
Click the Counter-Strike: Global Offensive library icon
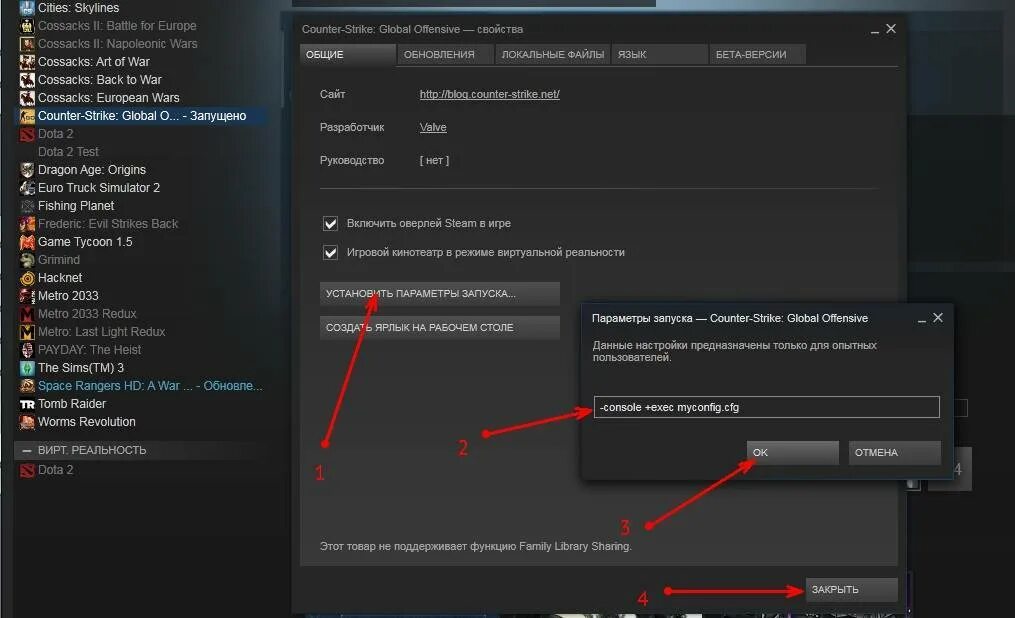(x=27, y=116)
